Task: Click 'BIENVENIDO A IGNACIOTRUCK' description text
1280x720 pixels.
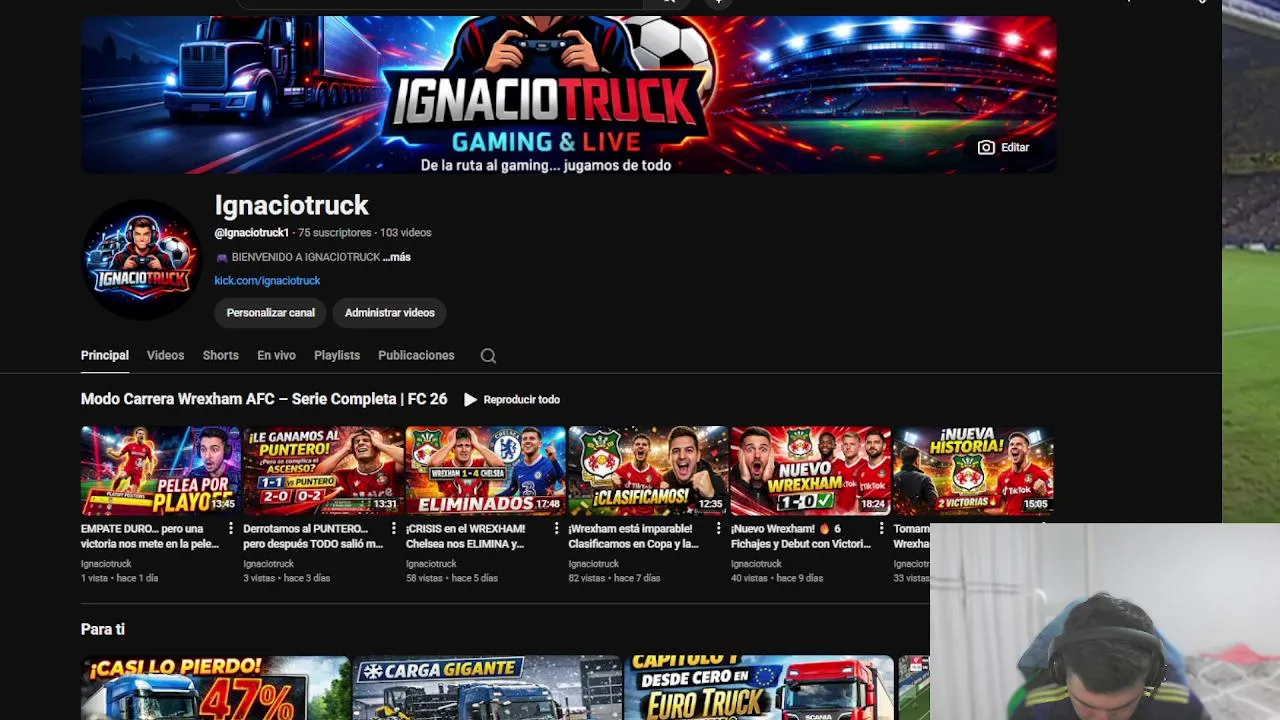Action: tap(306, 257)
